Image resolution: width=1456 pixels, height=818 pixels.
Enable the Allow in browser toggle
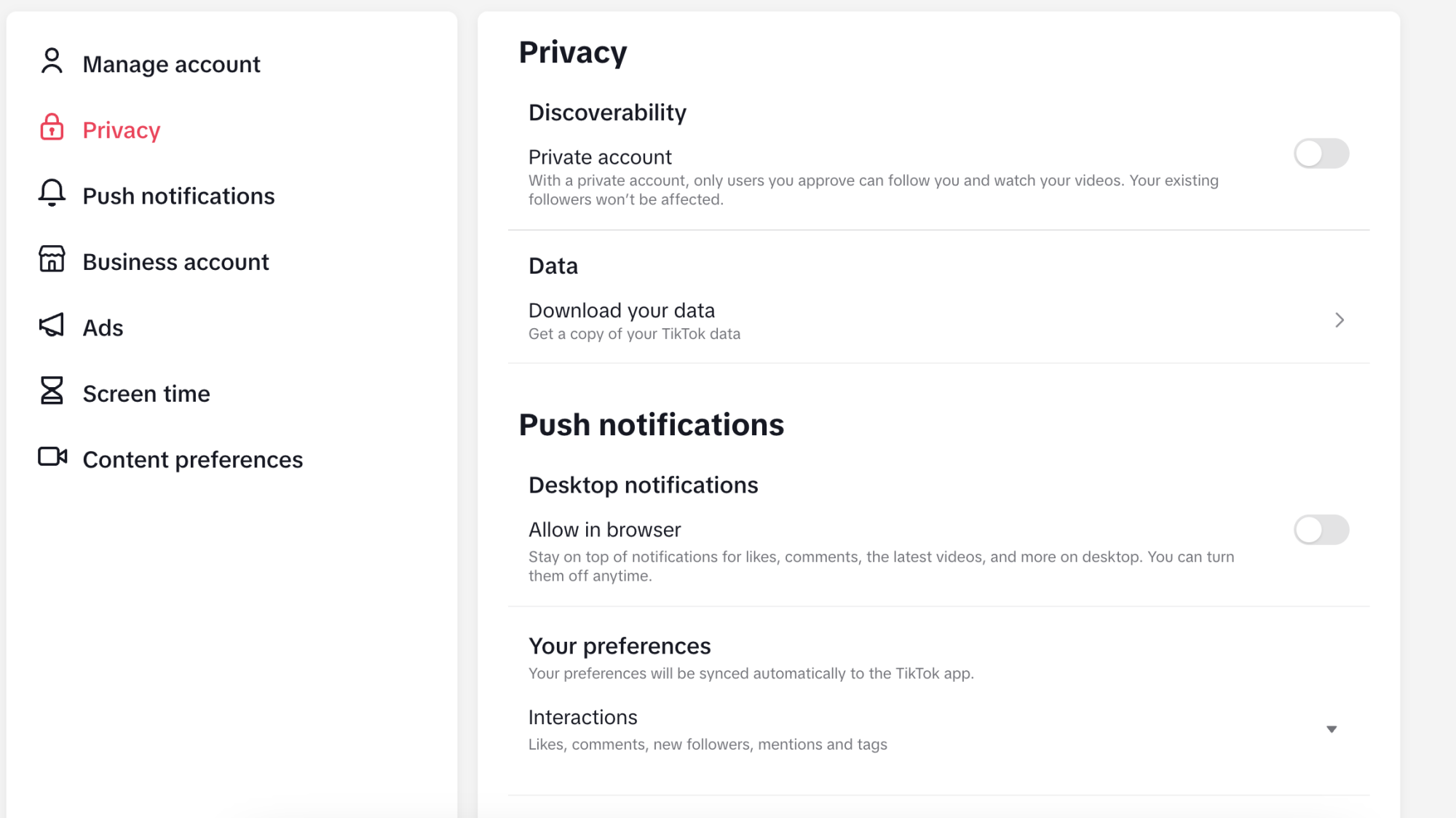tap(1321, 529)
